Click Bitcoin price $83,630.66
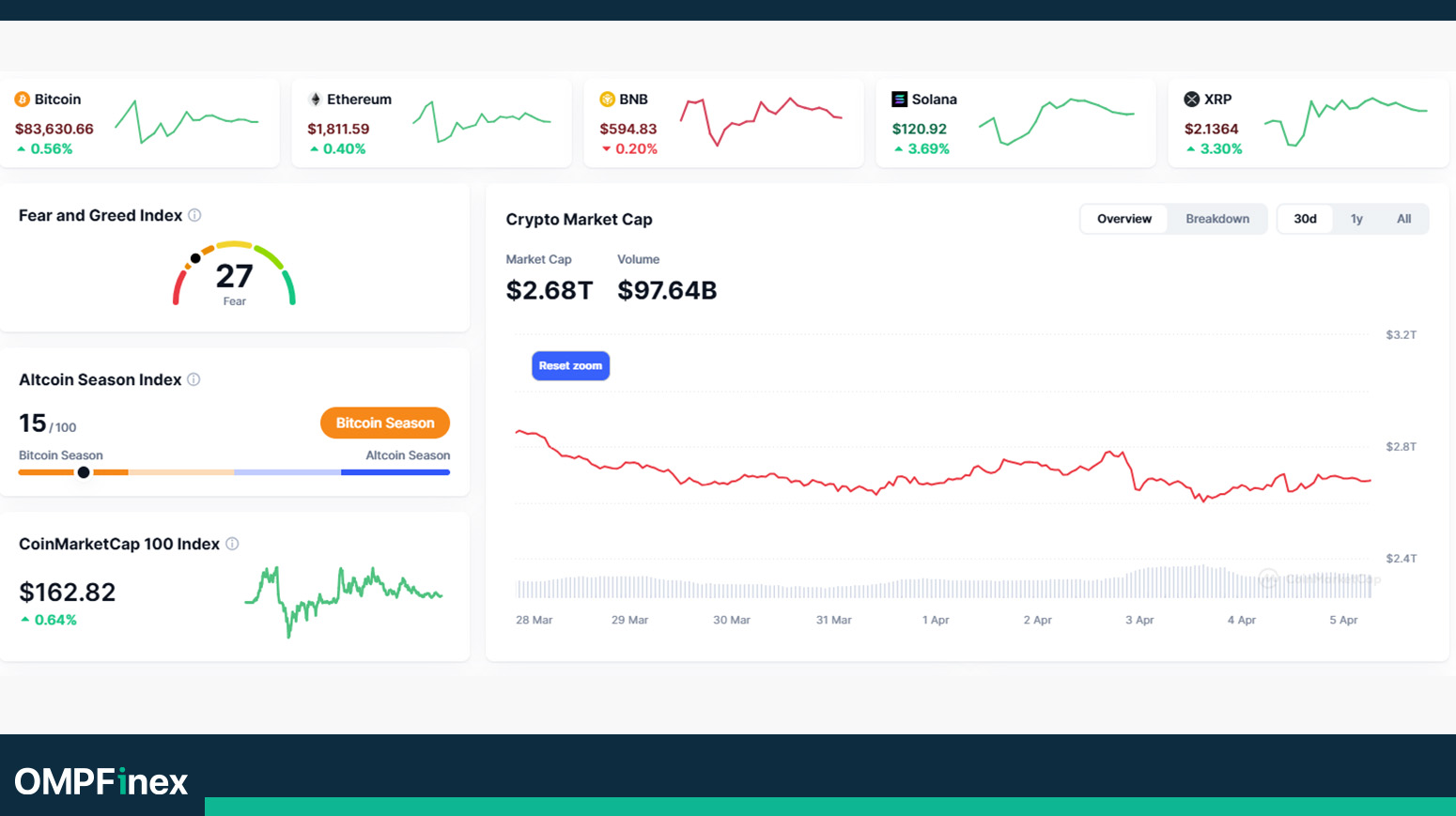1456x816 pixels. click(x=54, y=129)
